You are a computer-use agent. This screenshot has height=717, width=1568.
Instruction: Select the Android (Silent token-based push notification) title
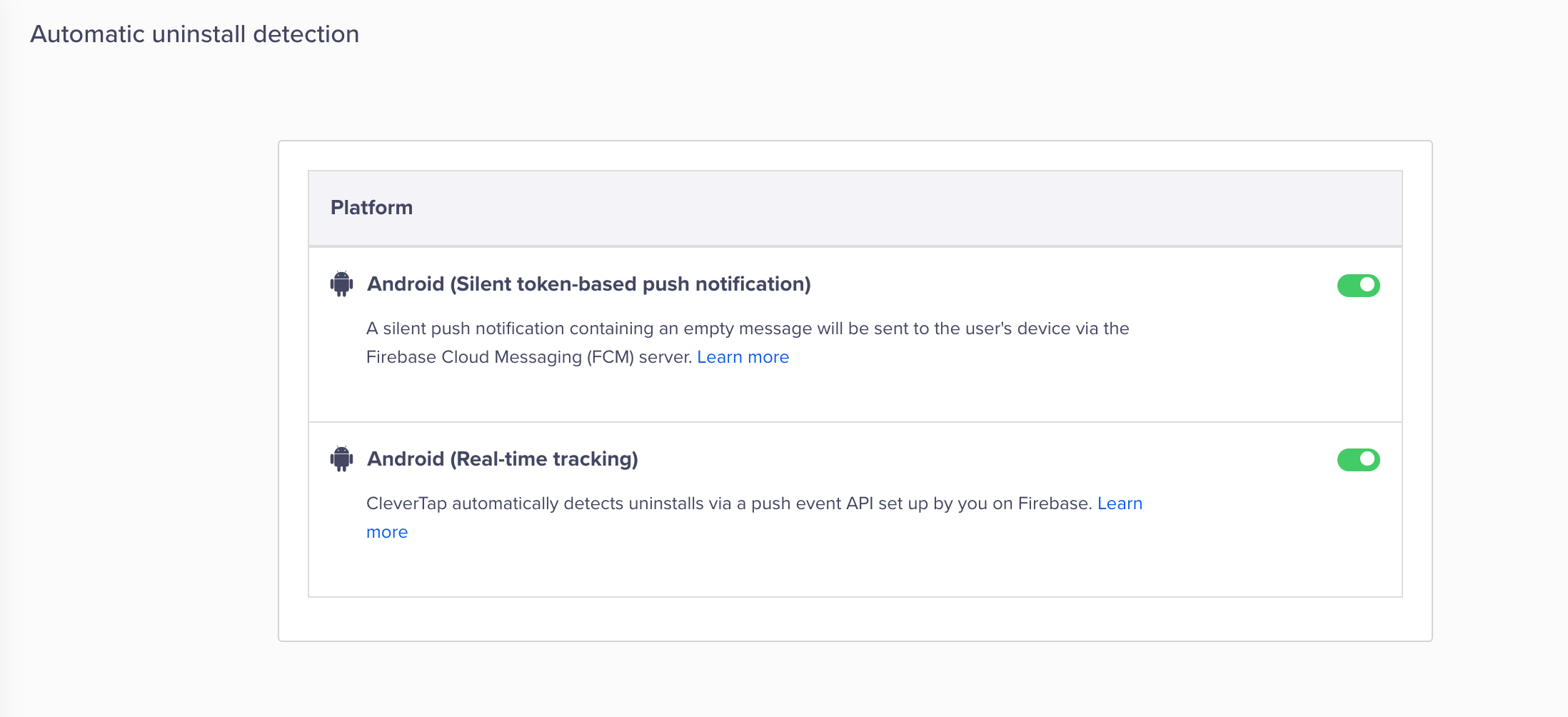588,284
